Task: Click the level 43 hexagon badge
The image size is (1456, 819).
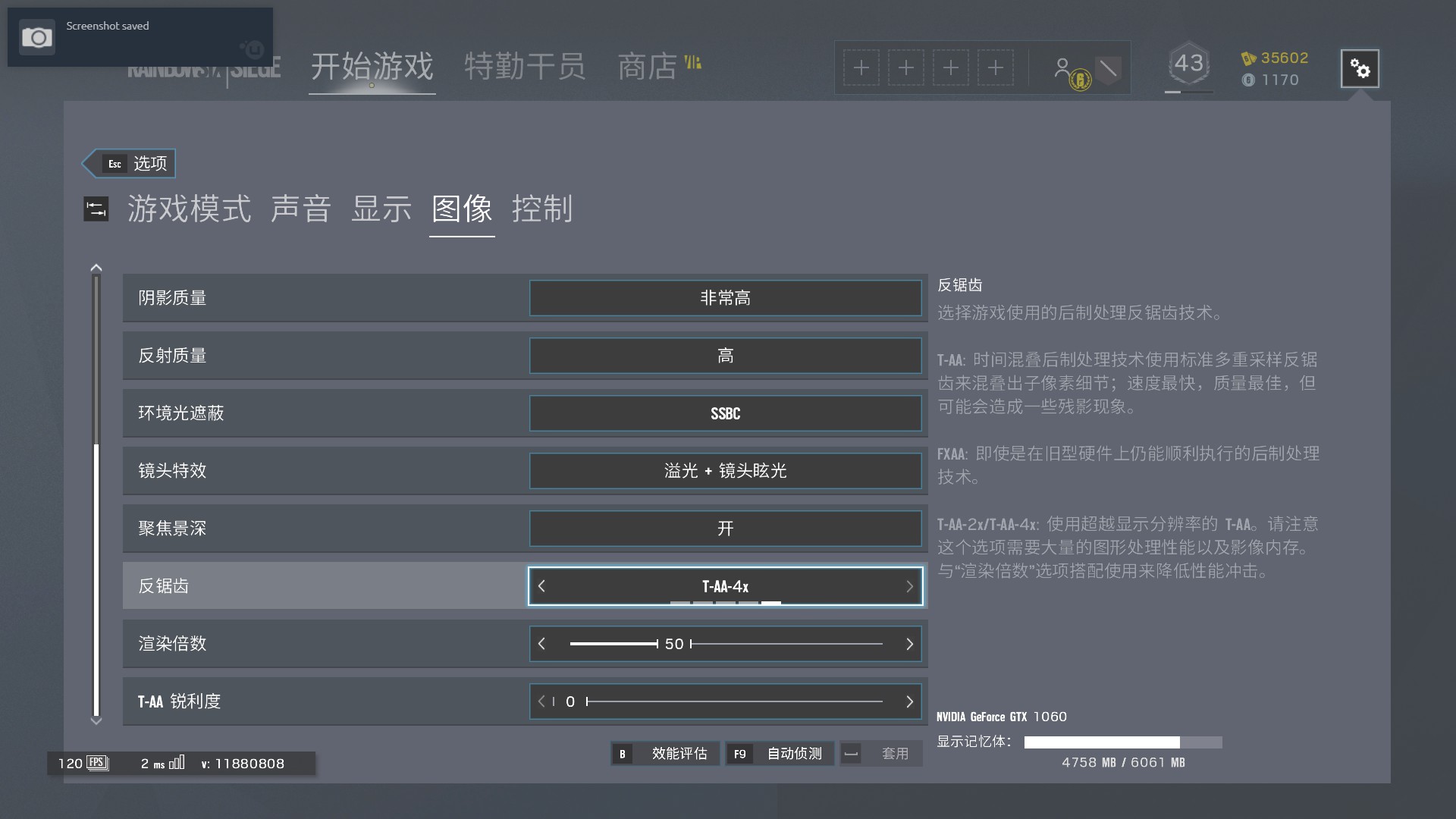Action: point(1188,64)
